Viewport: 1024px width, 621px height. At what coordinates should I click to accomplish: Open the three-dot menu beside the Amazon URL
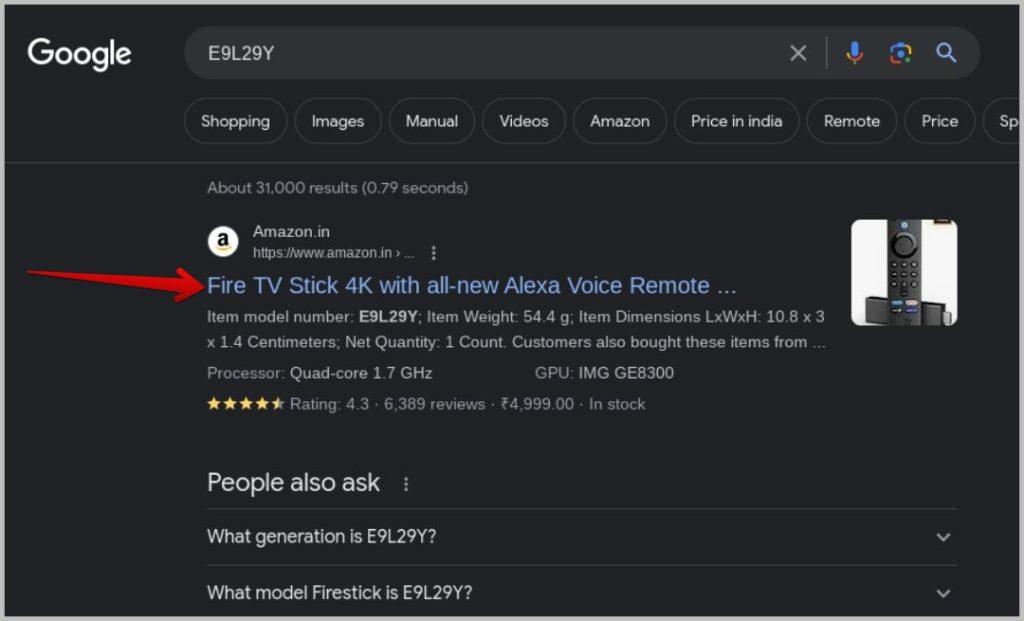click(434, 253)
